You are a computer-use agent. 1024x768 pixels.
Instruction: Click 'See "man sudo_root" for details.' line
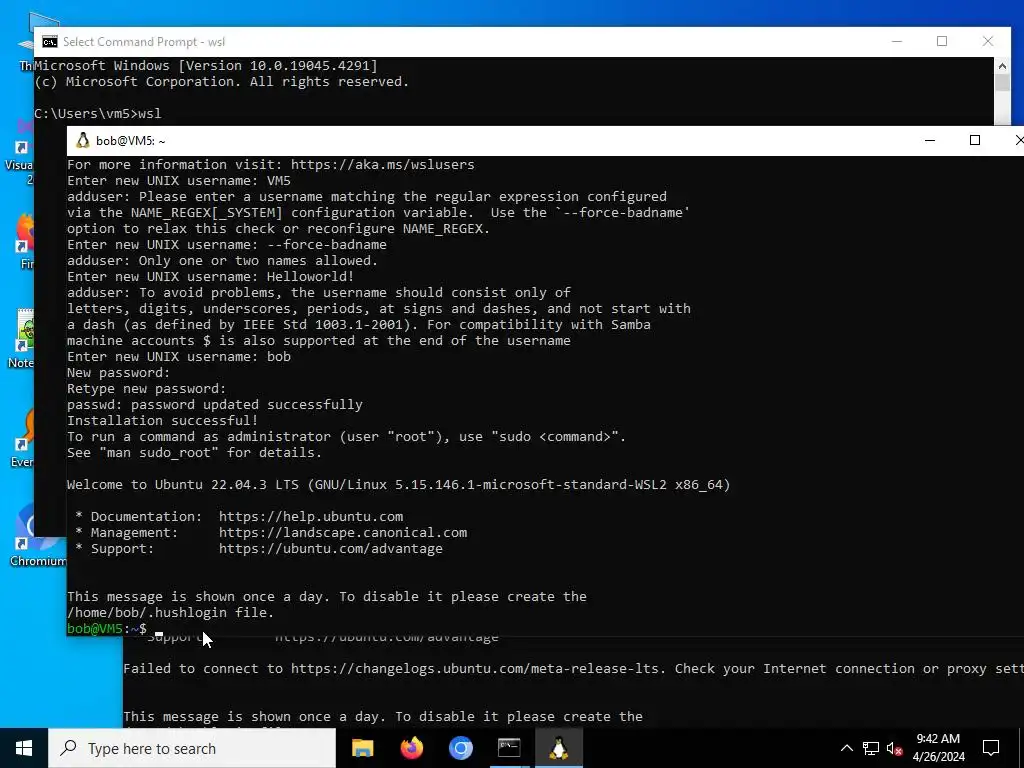[x=195, y=453]
